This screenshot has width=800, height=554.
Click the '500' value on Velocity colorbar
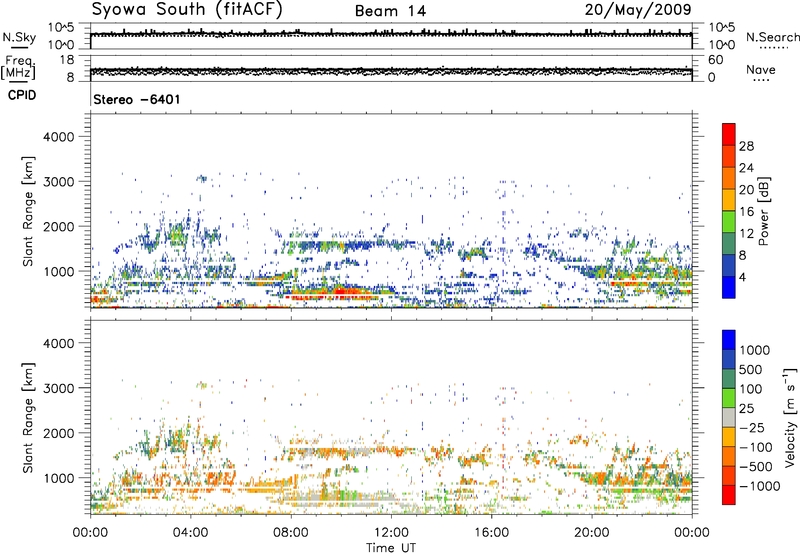[751, 370]
